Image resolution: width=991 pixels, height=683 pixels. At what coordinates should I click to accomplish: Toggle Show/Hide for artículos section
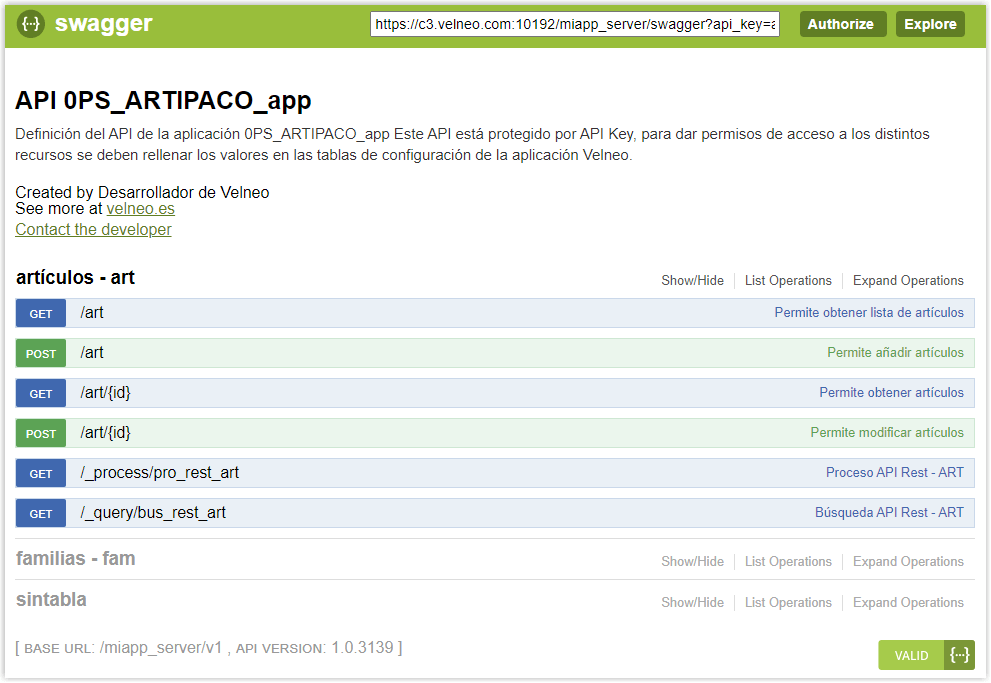click(x=692, y=281)
